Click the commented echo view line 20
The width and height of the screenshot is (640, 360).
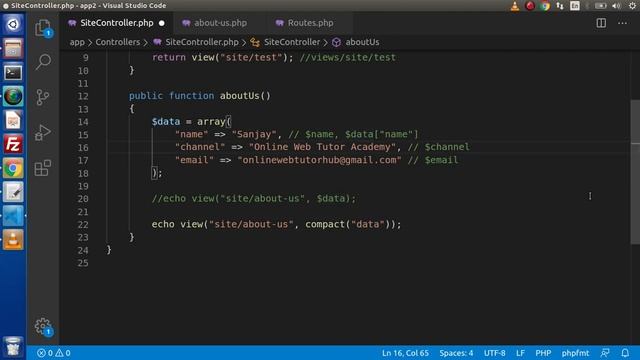[x=253, y=198]
